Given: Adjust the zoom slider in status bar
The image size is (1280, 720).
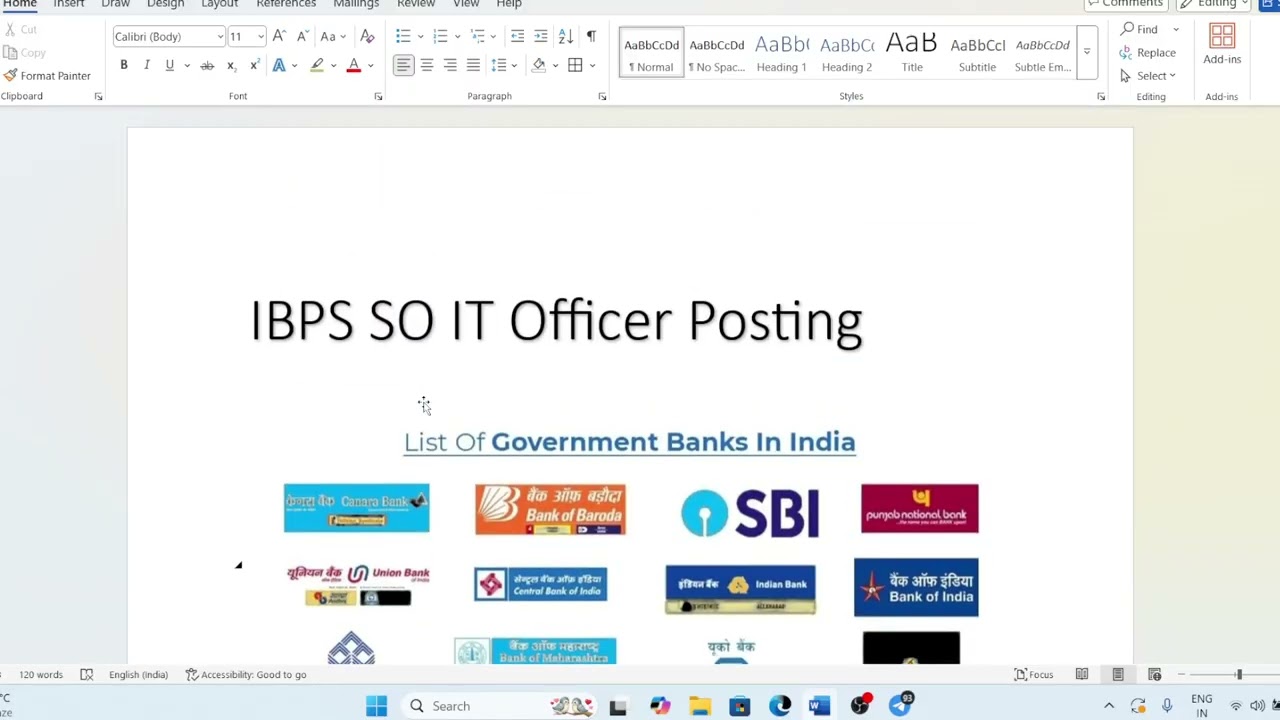Looking at the screenshot, I should (x=1238, y=675).
